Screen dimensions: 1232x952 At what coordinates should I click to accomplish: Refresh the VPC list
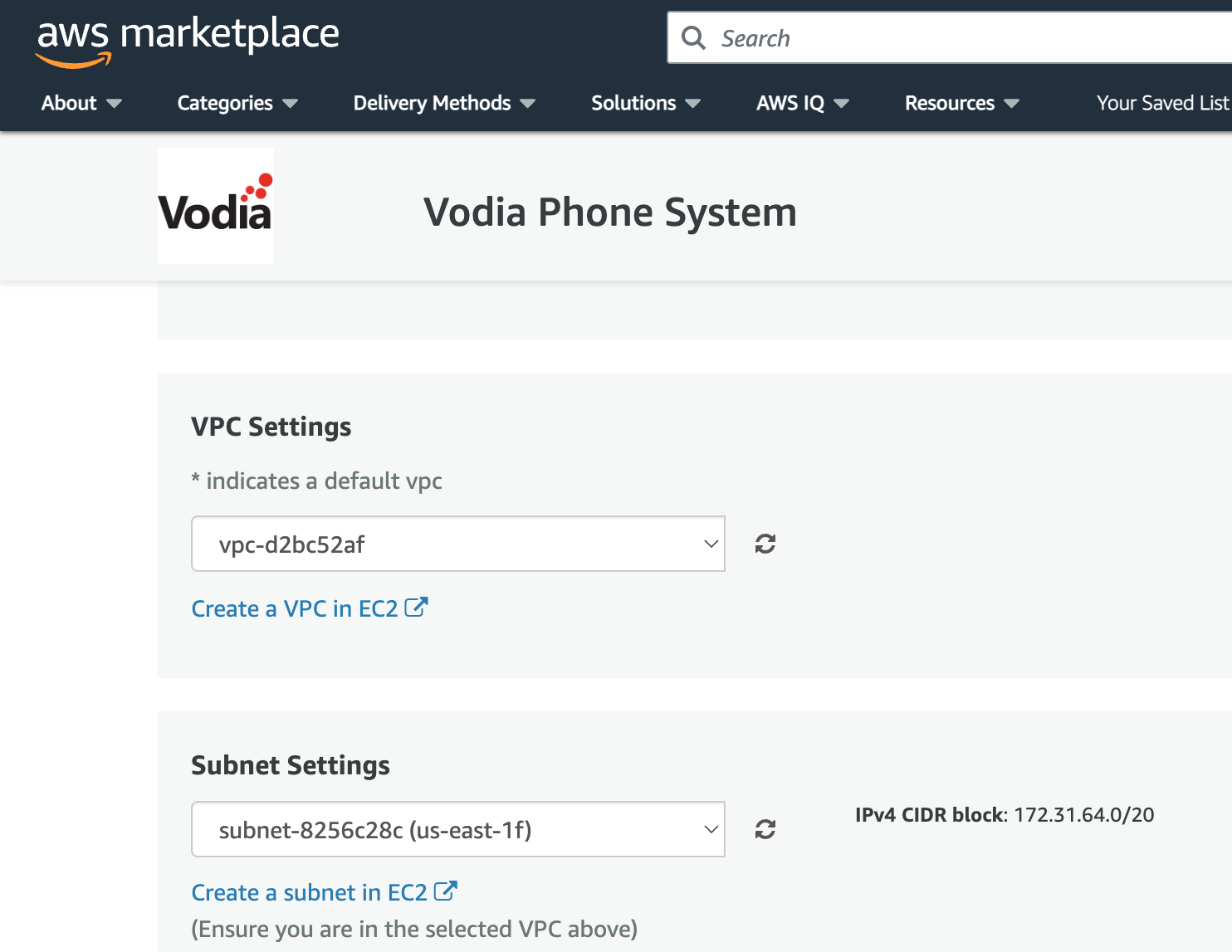click(765, 544)
